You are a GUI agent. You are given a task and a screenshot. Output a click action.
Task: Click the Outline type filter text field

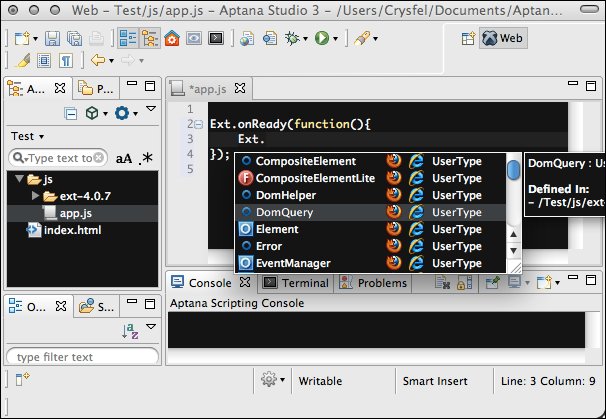point(83,356)
